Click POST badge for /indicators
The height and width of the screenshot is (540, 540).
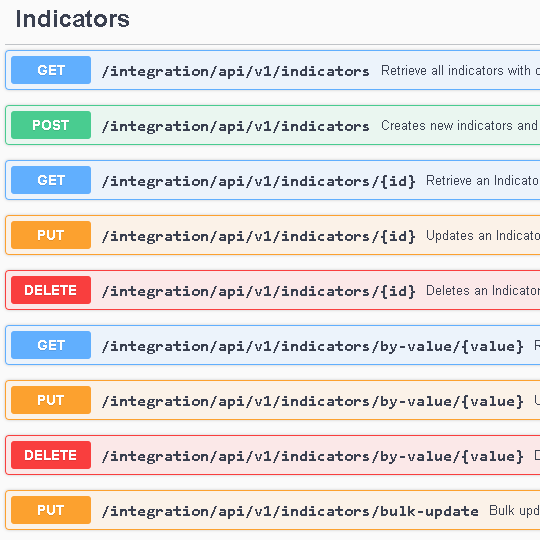pyautogui.click(x=51, y=125)
